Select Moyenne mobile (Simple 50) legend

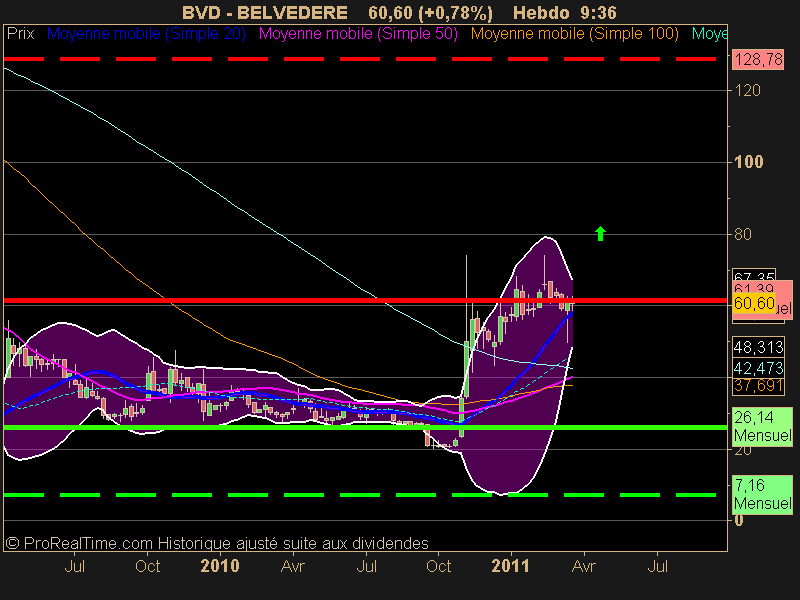pos(358,34)
